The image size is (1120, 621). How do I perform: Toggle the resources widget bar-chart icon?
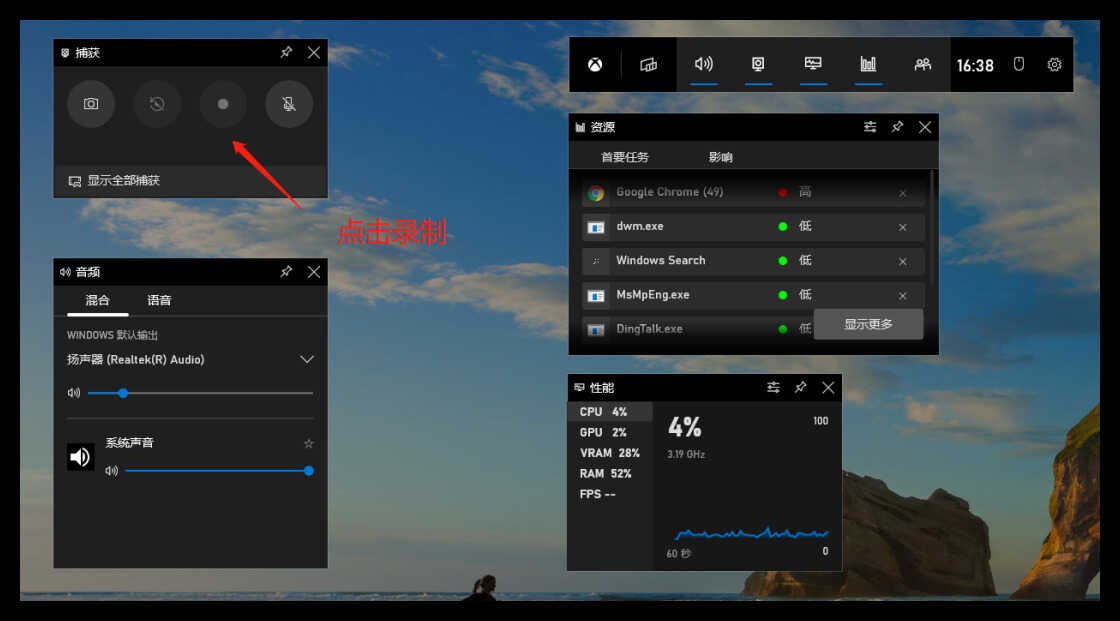(868, 64)
